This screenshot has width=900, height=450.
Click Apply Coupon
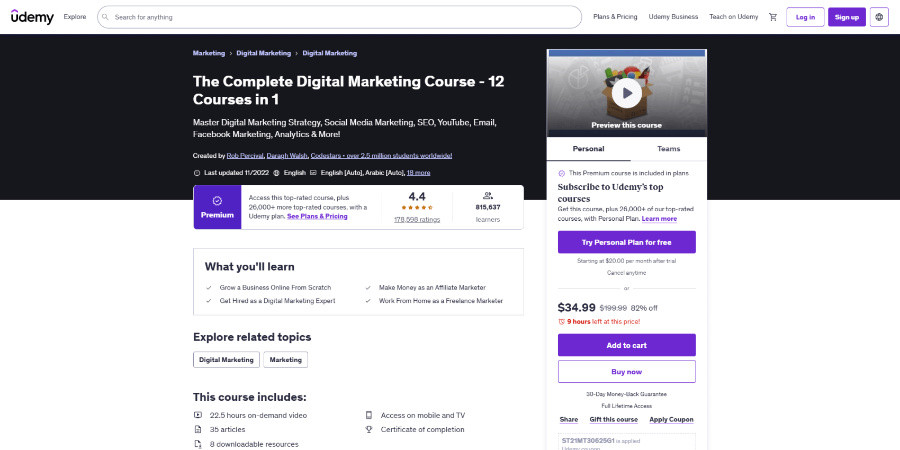coord(672,420)
